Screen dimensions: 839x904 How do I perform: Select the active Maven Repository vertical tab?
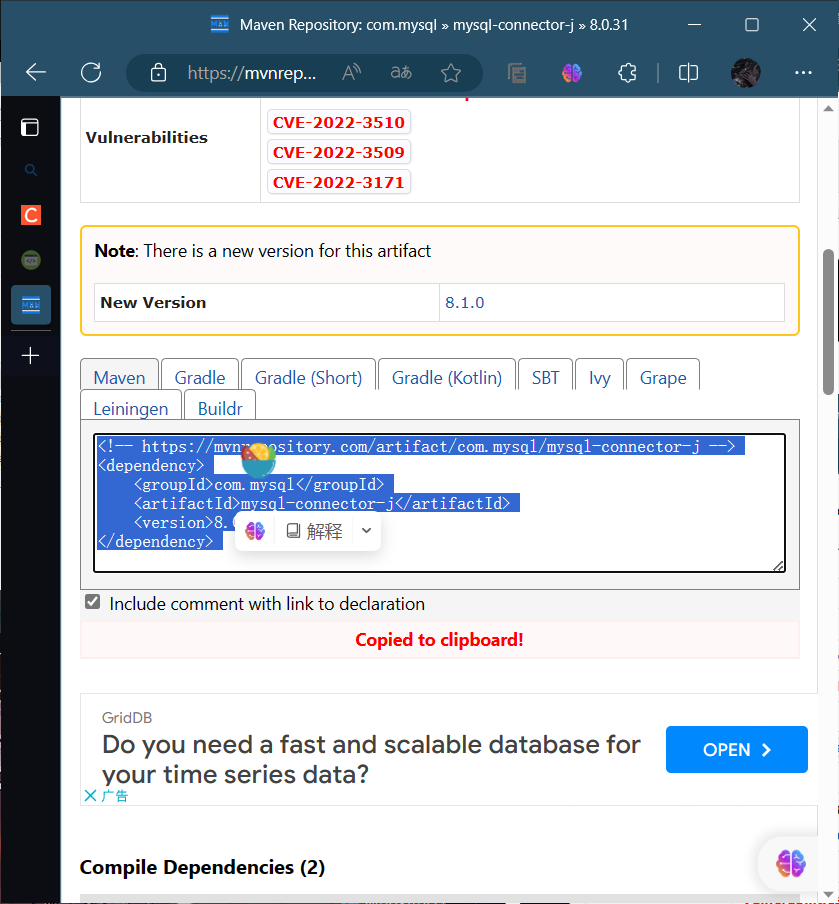click(x=31, y=304)
